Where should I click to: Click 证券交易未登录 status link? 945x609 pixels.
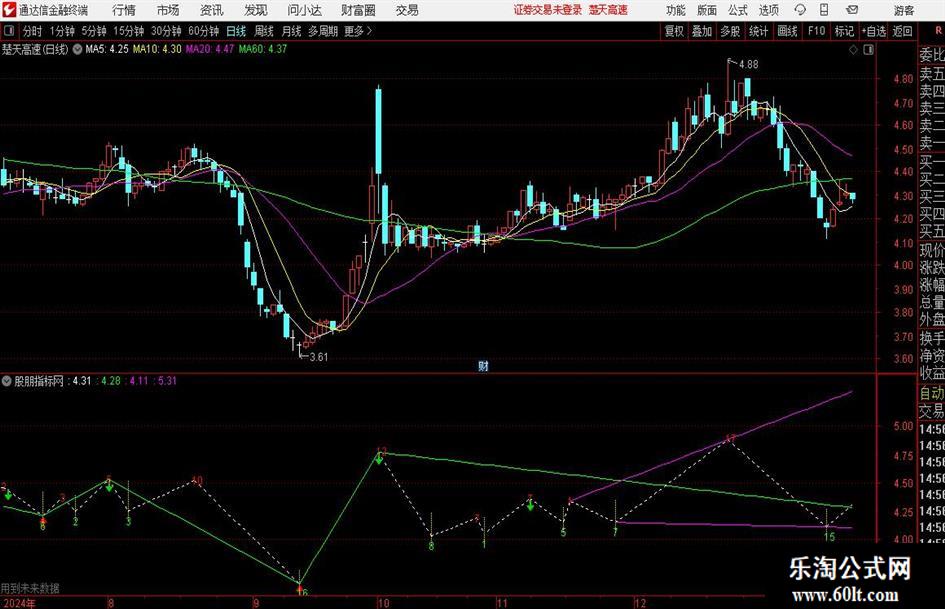coord(548,10)
